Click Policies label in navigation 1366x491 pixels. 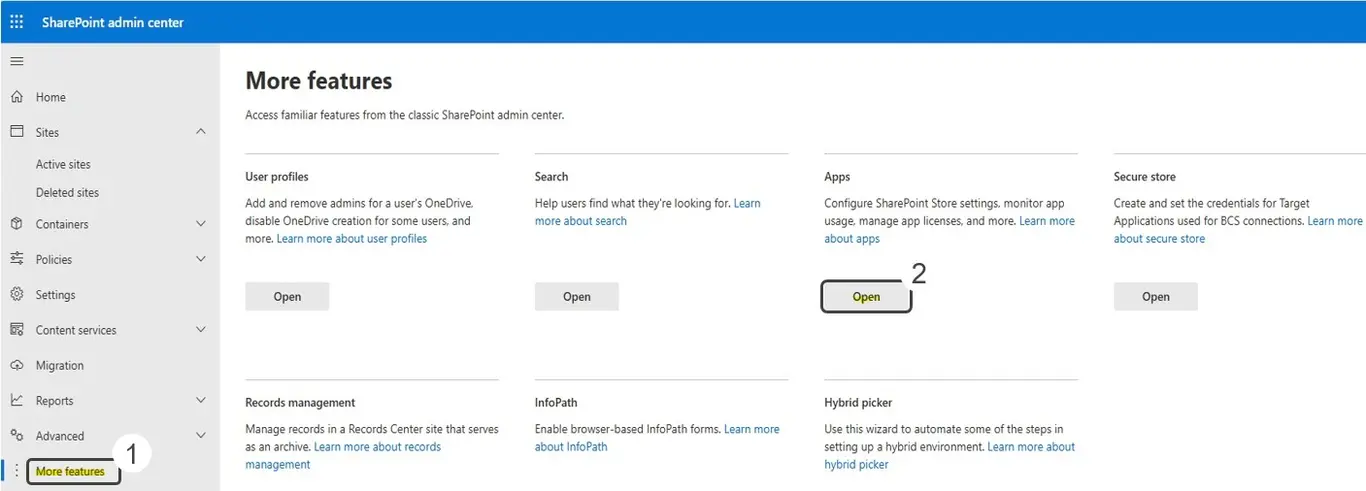click(54, 259)
